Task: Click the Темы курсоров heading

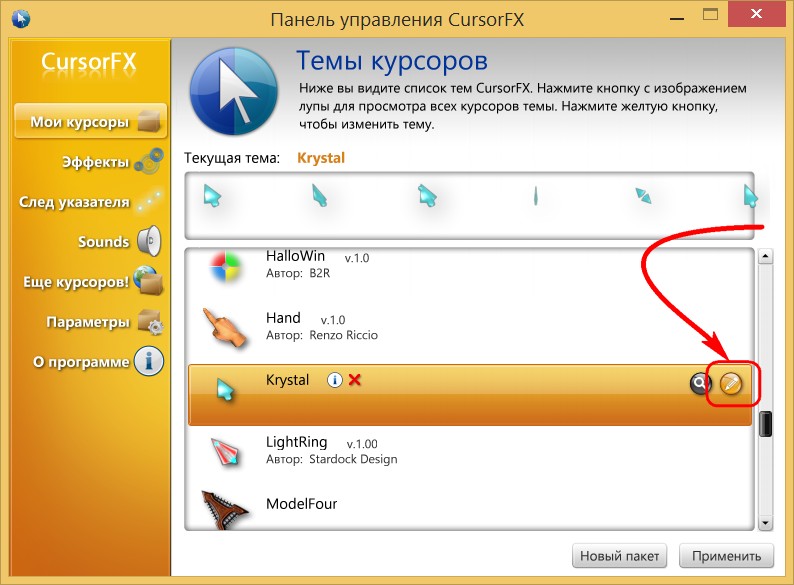Action: pos(392,61)
